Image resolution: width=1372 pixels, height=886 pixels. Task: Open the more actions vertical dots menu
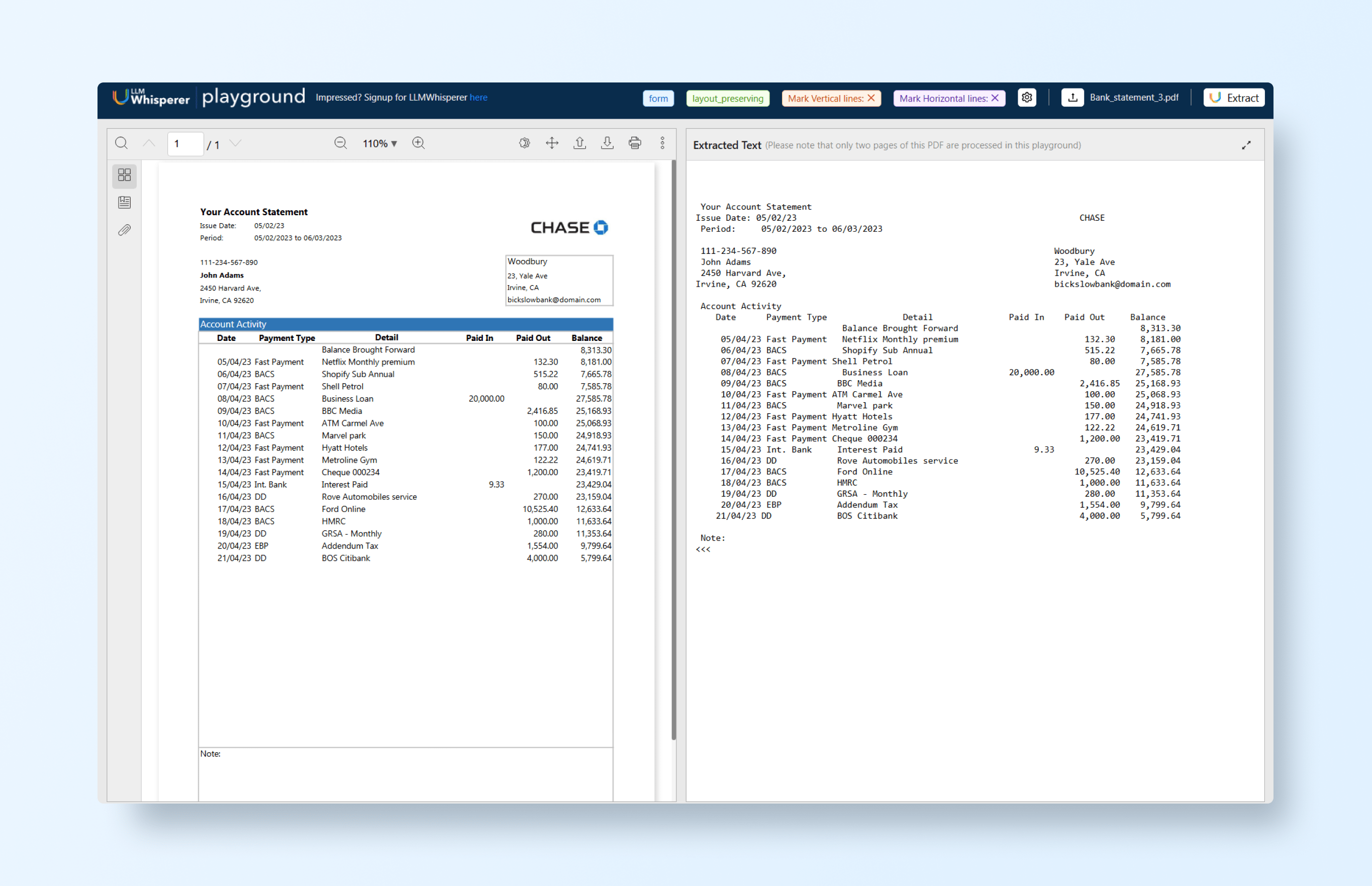tap(662, 143)
